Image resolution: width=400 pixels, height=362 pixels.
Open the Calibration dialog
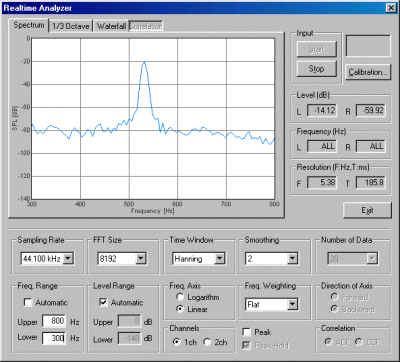[x=368, y=72]
